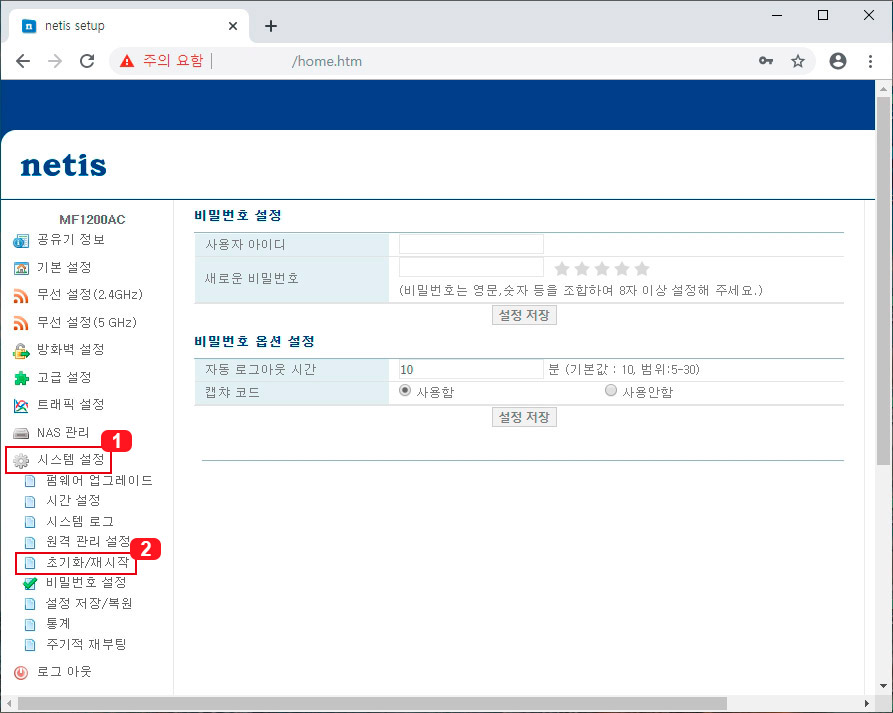Viewport: 893px width, 713px height.
Task: Open the Chrome profile avatar
Action: tap(838, 61)
